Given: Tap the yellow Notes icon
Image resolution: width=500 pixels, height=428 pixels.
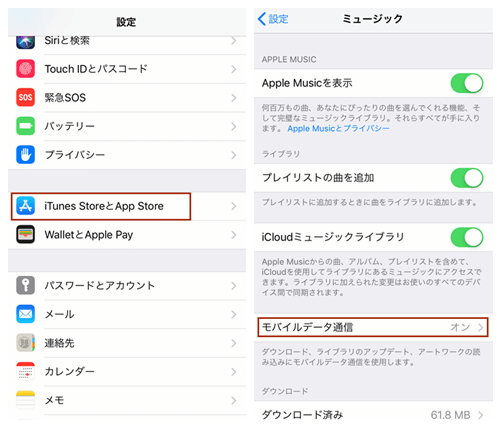Looking at the screenshot, I should (25, 400).
